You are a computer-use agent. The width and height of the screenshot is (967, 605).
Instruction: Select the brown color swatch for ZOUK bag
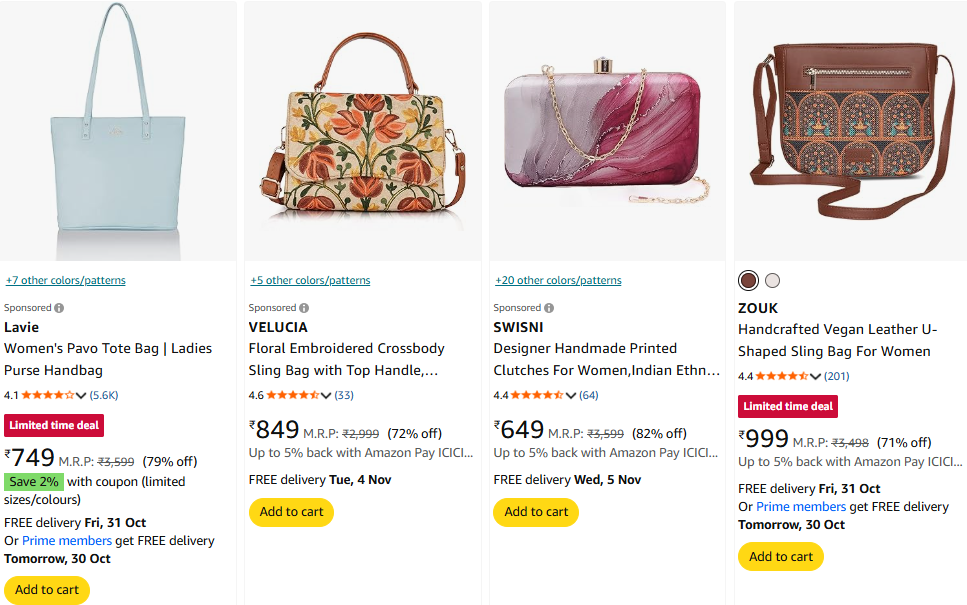pos(748,281)
